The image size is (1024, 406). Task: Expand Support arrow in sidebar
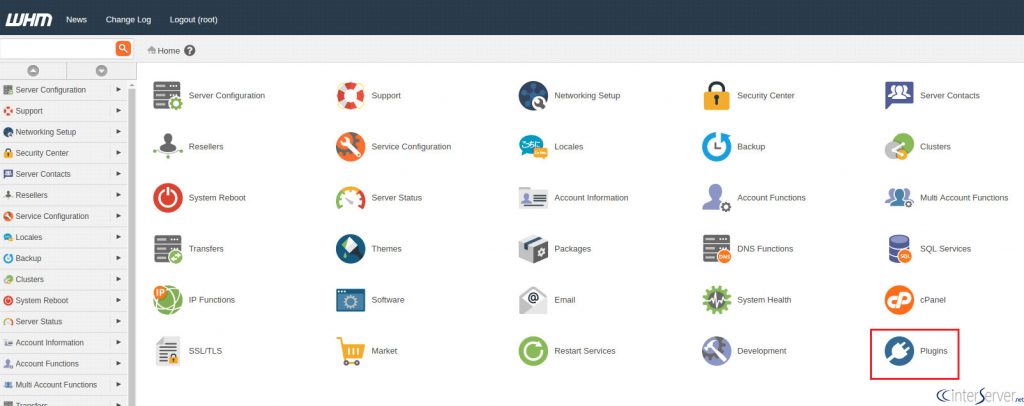click(118, 110)
